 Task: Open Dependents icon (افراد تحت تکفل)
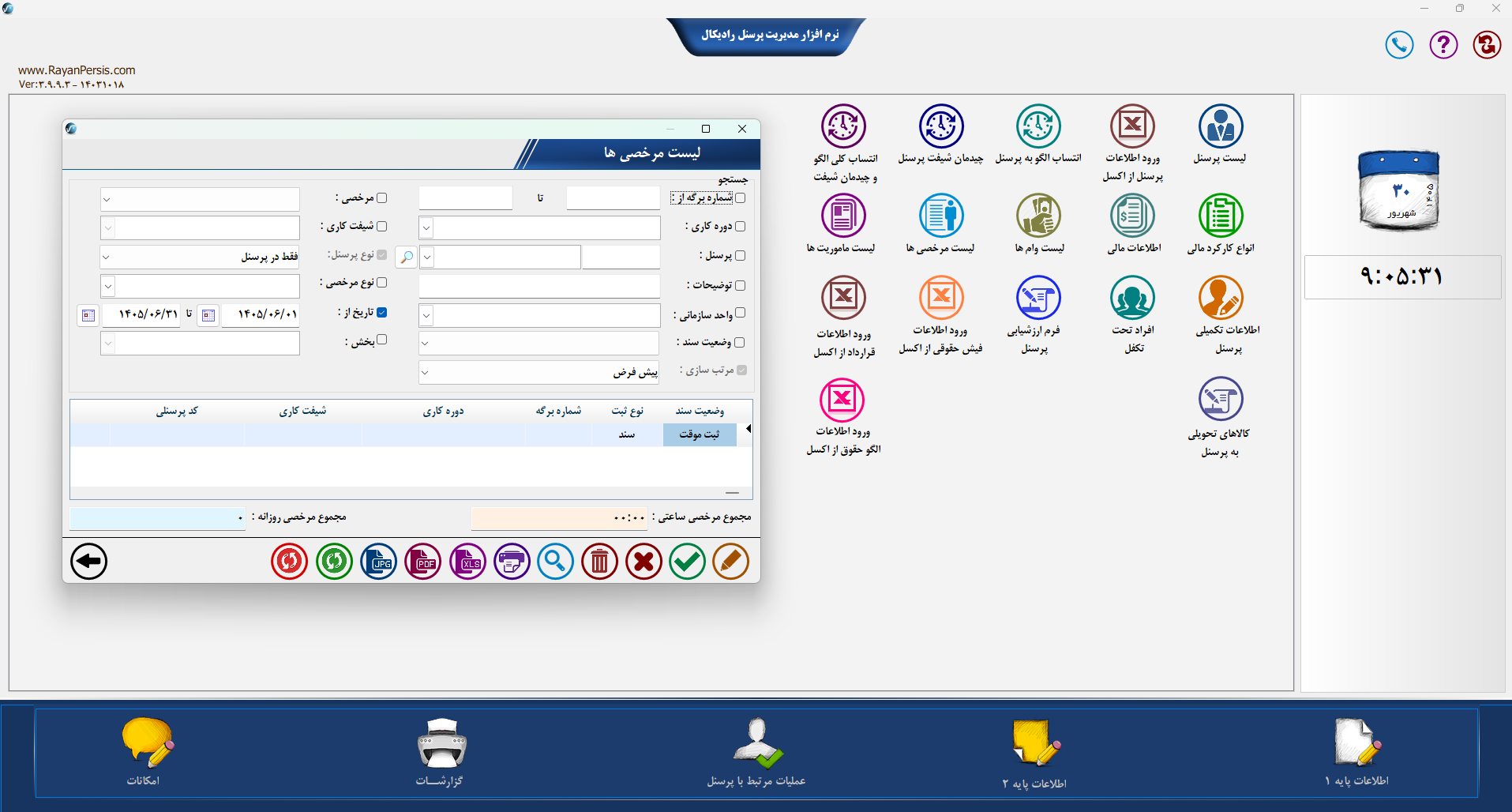click(x=1132, y=298)
